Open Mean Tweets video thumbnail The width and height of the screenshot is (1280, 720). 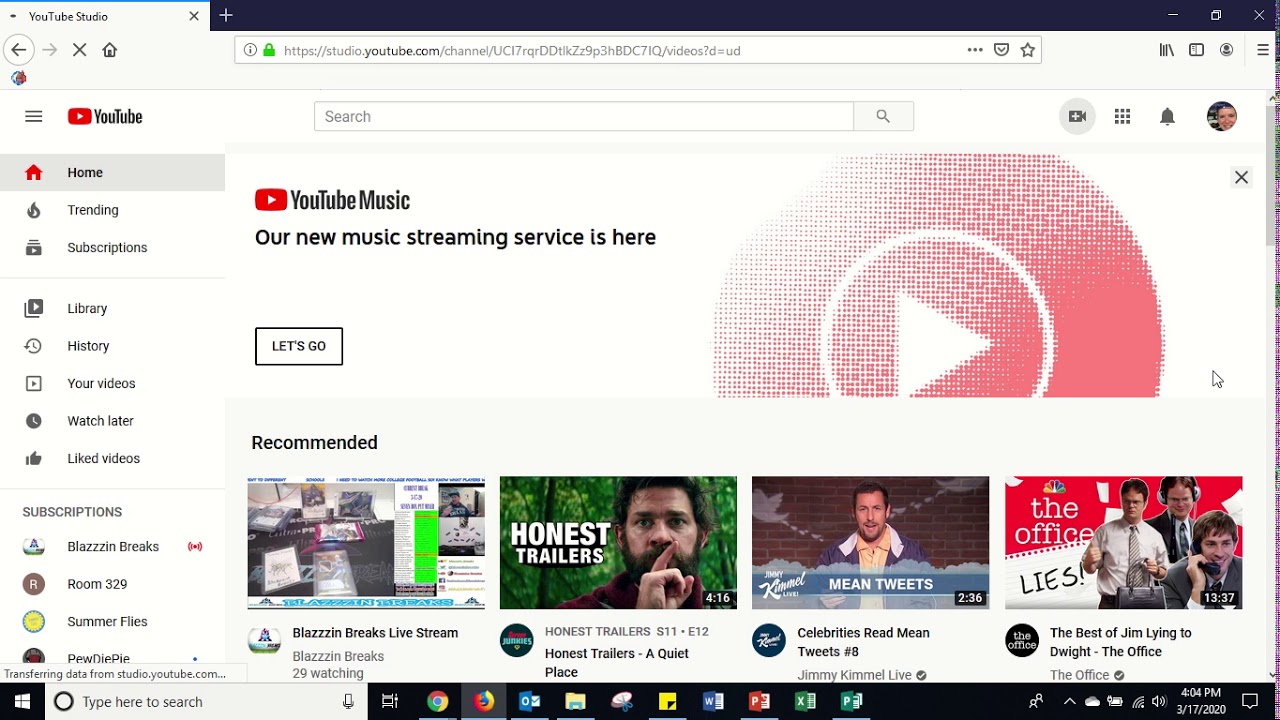870,543
